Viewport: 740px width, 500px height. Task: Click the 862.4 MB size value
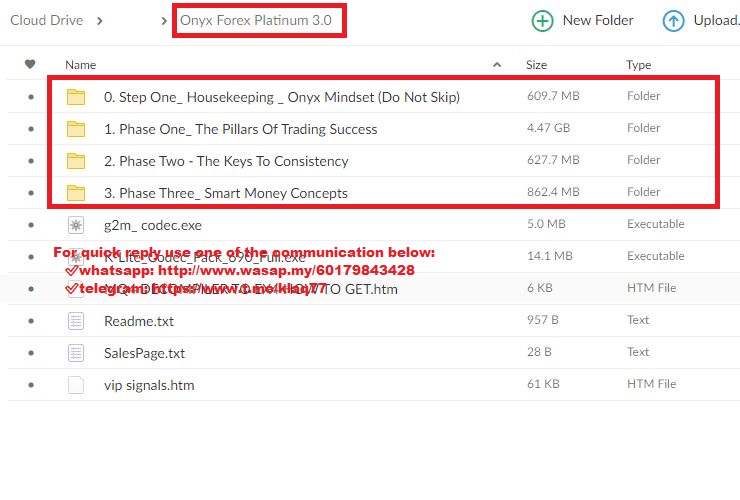[553, 192]
